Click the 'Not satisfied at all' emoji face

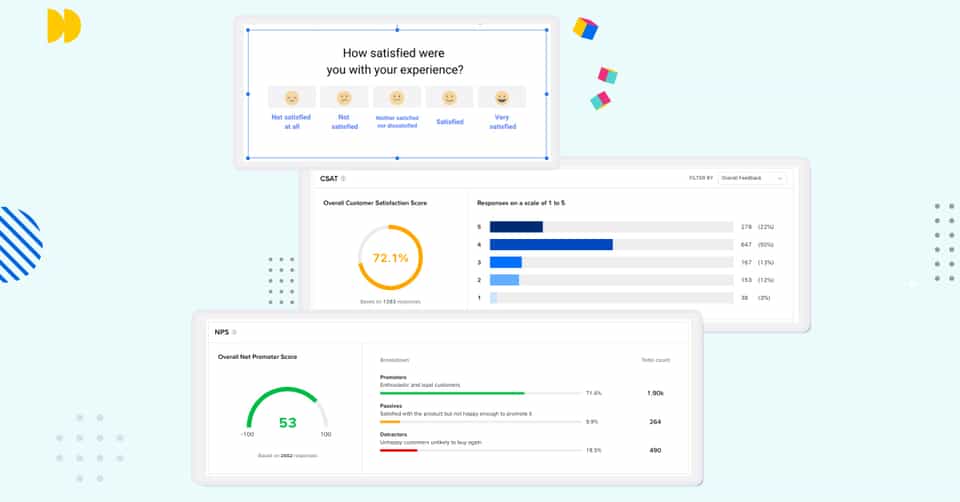(x=292, y=97)
